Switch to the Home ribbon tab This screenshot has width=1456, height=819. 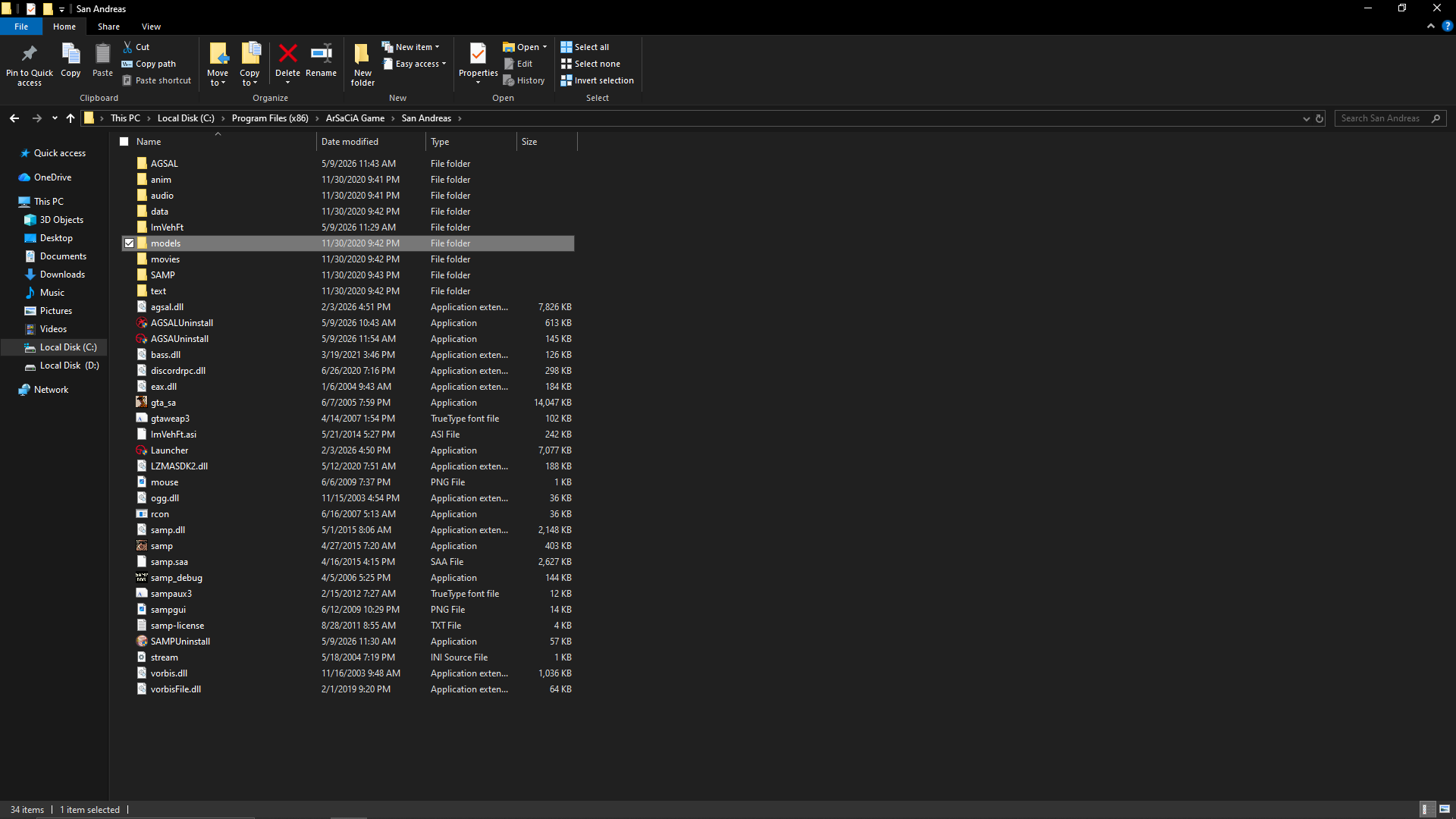point(64,27)
